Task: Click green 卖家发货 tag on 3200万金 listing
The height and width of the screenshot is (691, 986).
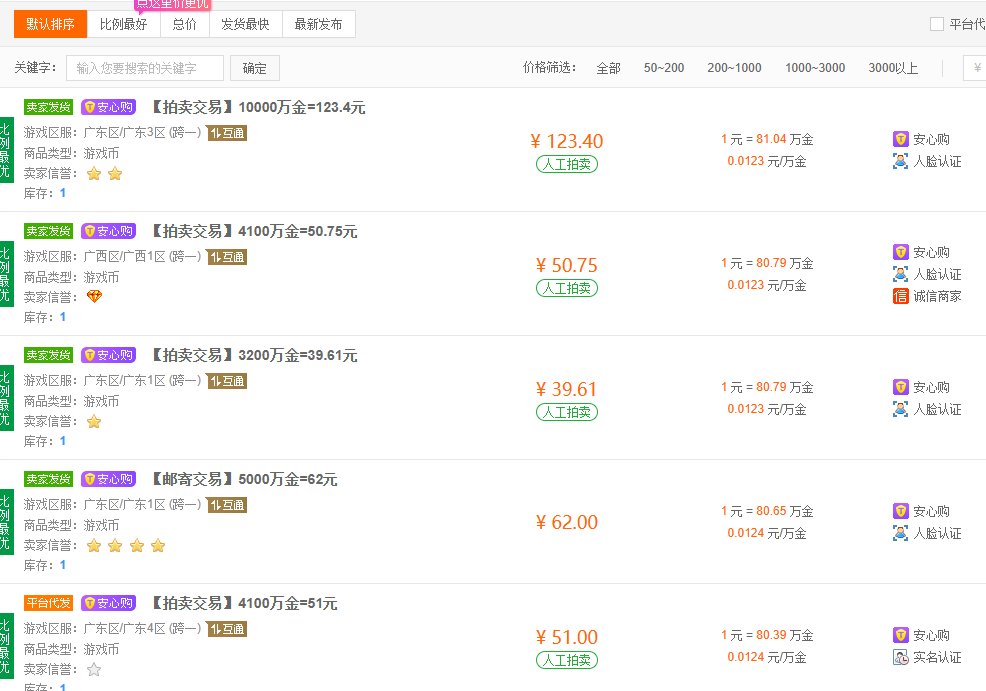Action: pos(48,355)
